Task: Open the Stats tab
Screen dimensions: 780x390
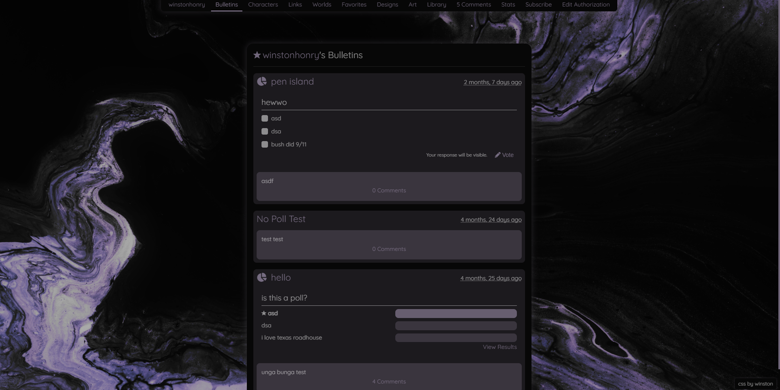Action: (508, 4)
